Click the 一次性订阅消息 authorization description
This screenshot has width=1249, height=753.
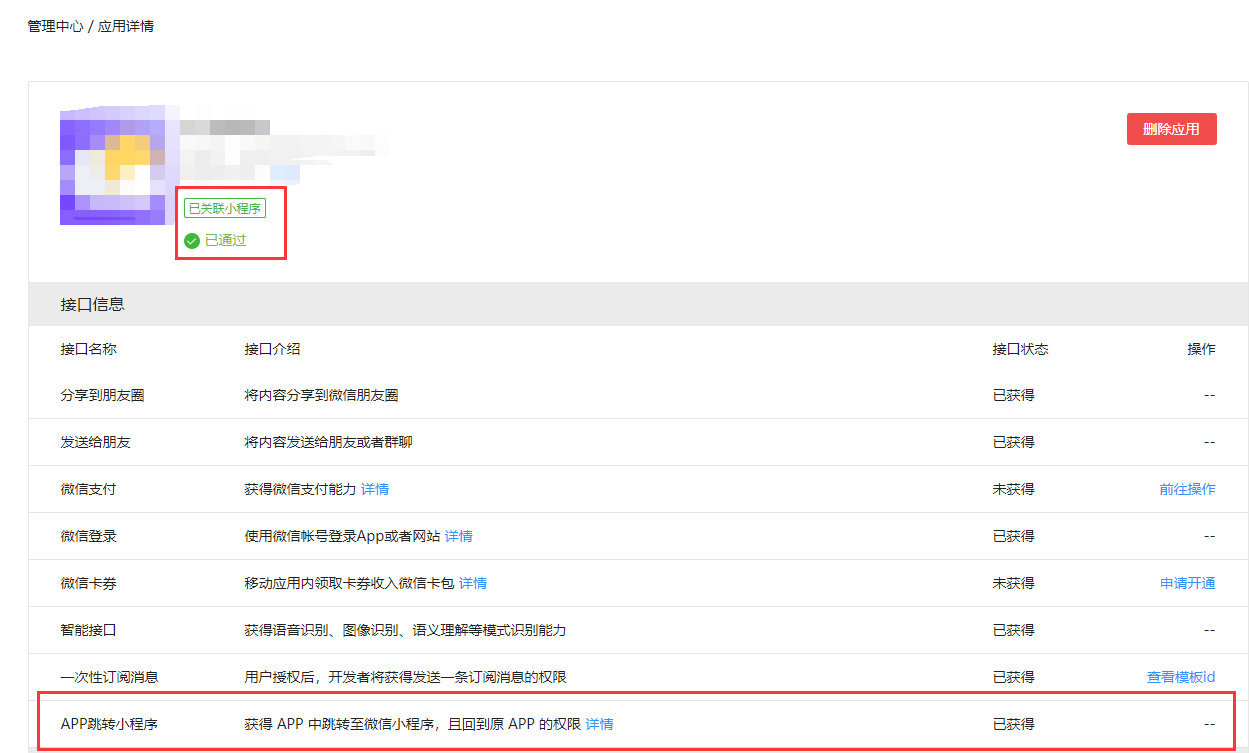pos(405,677)
